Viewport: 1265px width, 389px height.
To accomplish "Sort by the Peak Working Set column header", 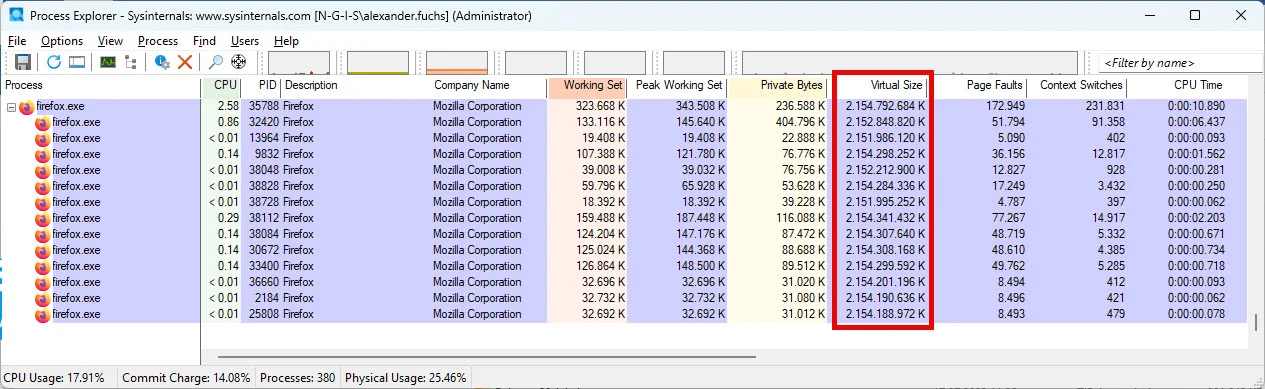I will tap(678, 86).
